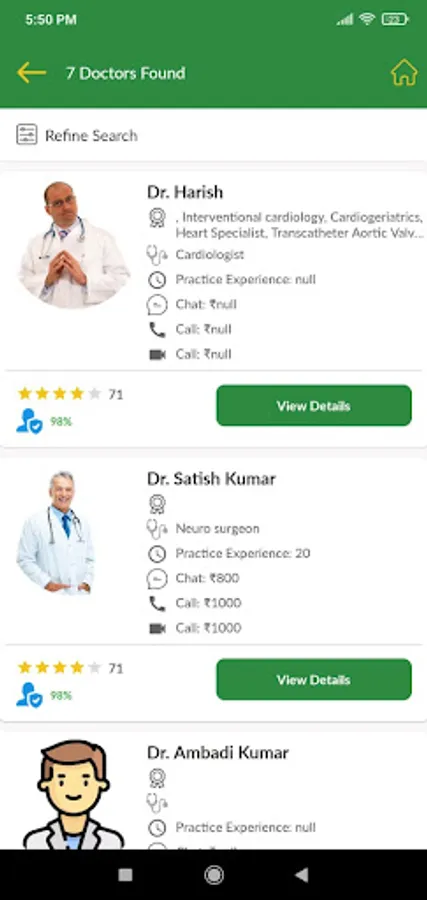Tap the Refine Search label
The image size is (427, 900).
tap(91, 135)
